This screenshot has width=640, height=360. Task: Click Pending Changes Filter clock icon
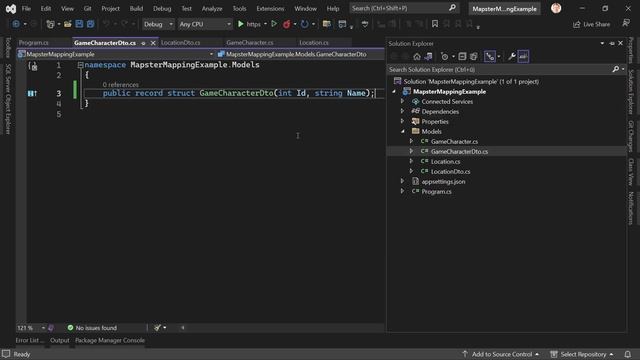[x=444, y=57]
